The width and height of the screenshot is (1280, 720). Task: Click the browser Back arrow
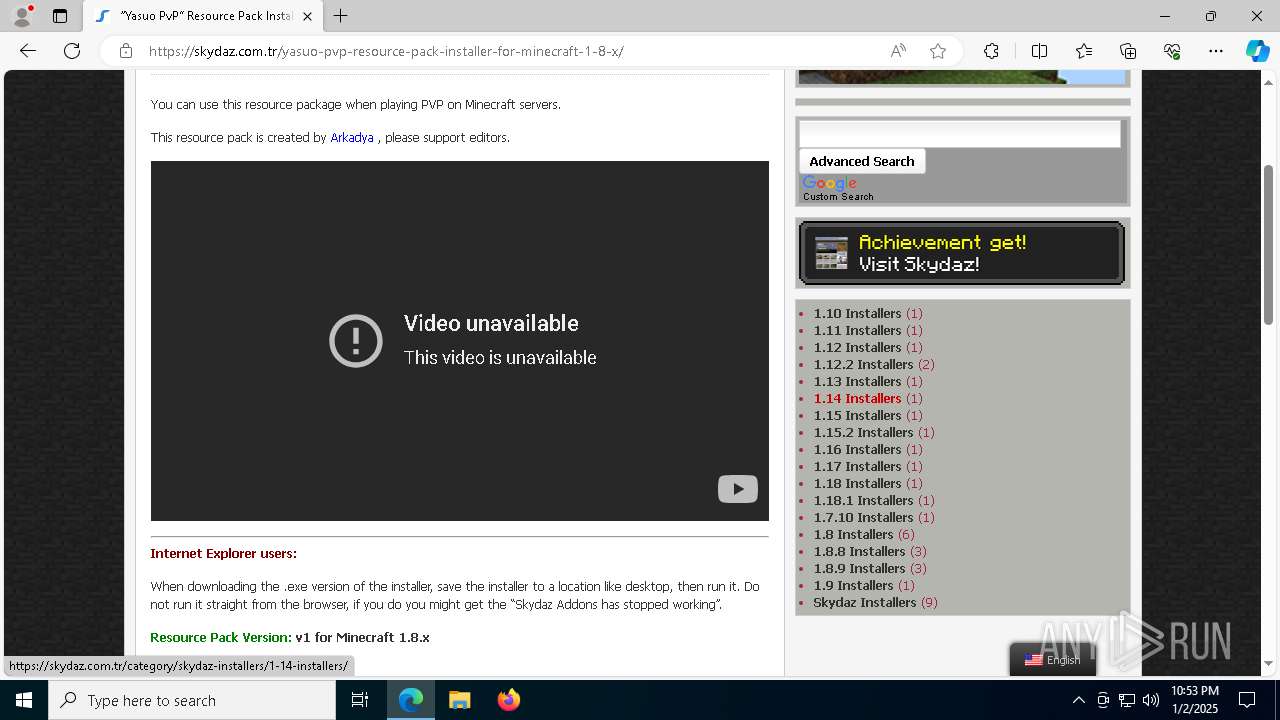point(28,51)
